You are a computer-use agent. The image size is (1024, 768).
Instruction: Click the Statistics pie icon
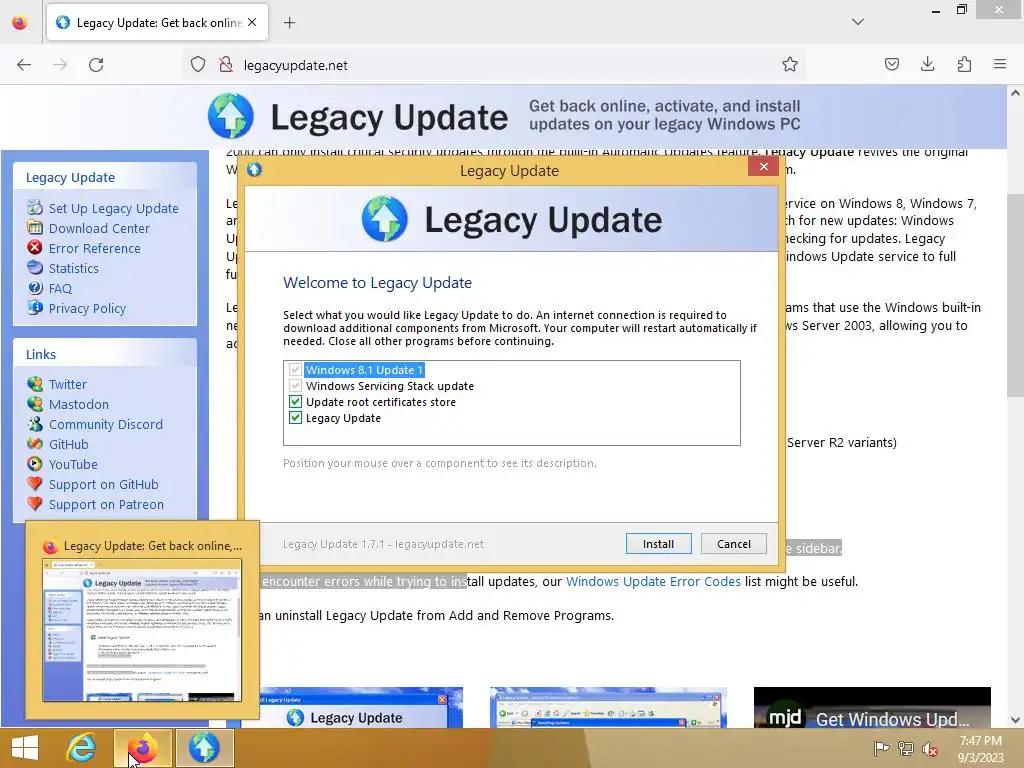pyautogui.click(x=35, y=268)
